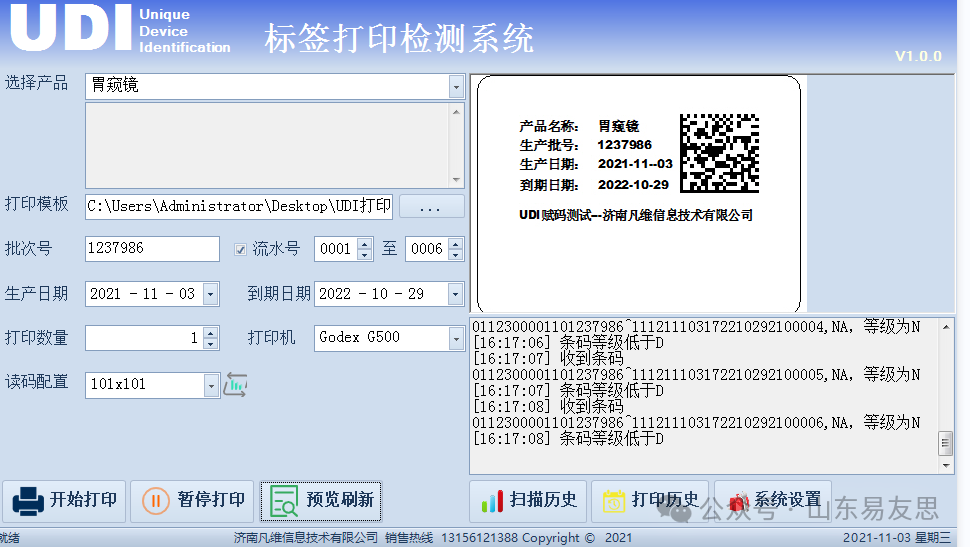Click the magnifier document icon on 预览刷新
This screenshot has height=547, width=970.
(x=285, y=501)
